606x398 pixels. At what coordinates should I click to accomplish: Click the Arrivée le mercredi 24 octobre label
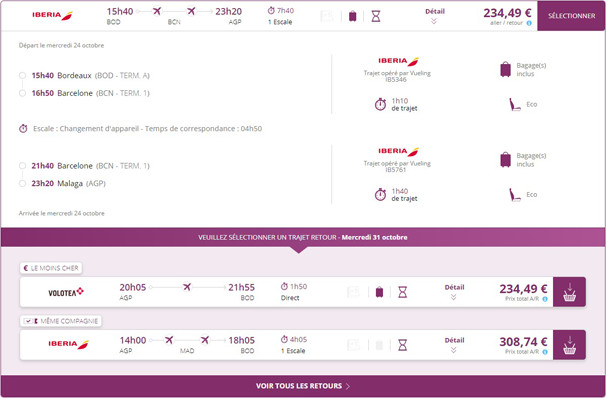point(61,213)
